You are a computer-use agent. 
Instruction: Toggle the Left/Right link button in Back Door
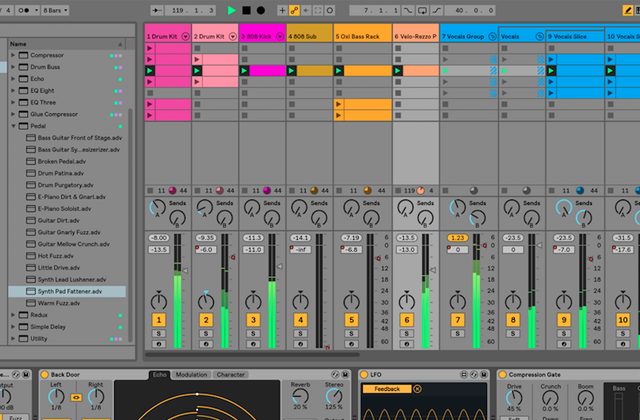(x=76, y=397)
